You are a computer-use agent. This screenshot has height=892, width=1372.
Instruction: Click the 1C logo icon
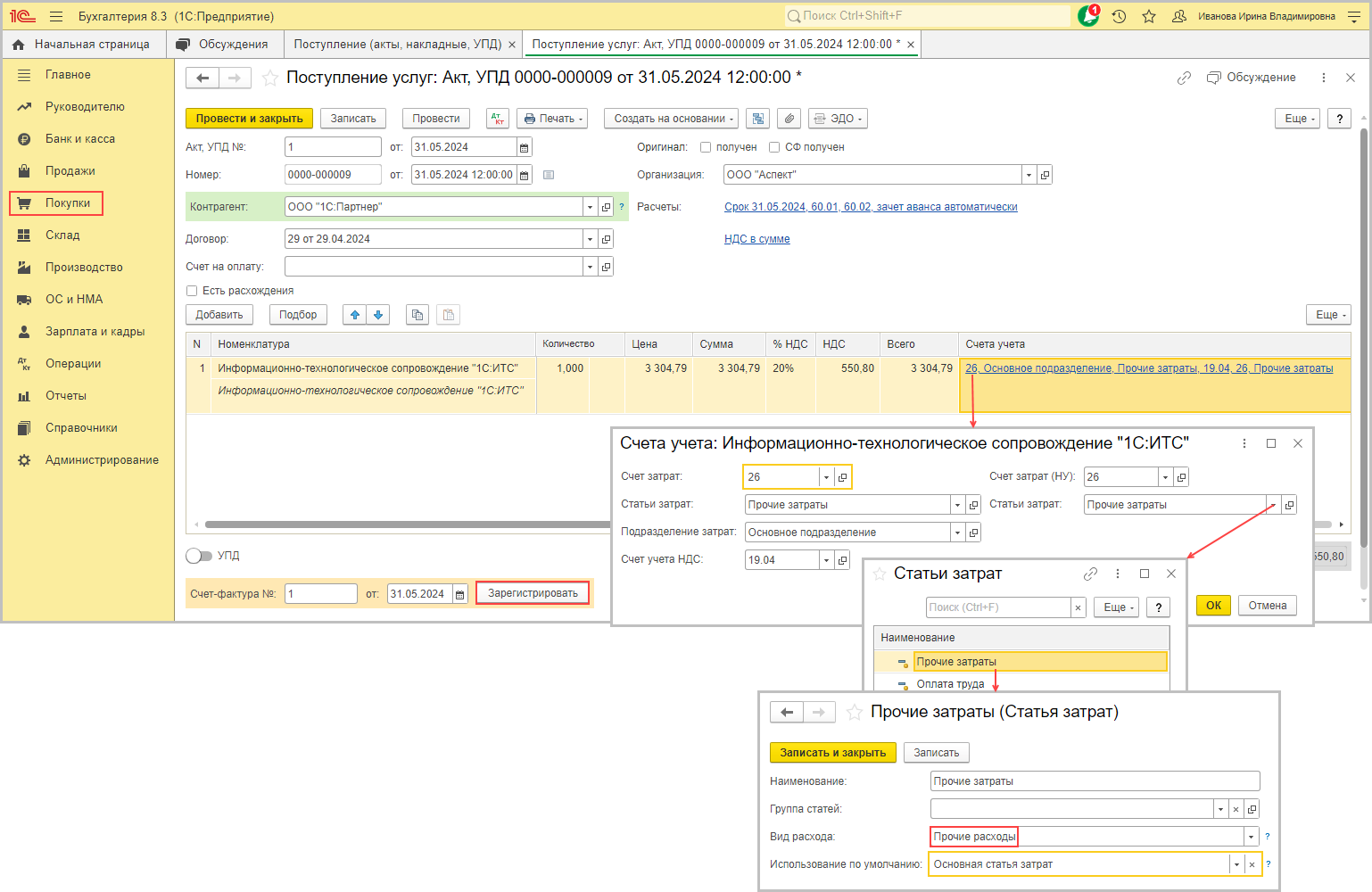pos(22,16)
